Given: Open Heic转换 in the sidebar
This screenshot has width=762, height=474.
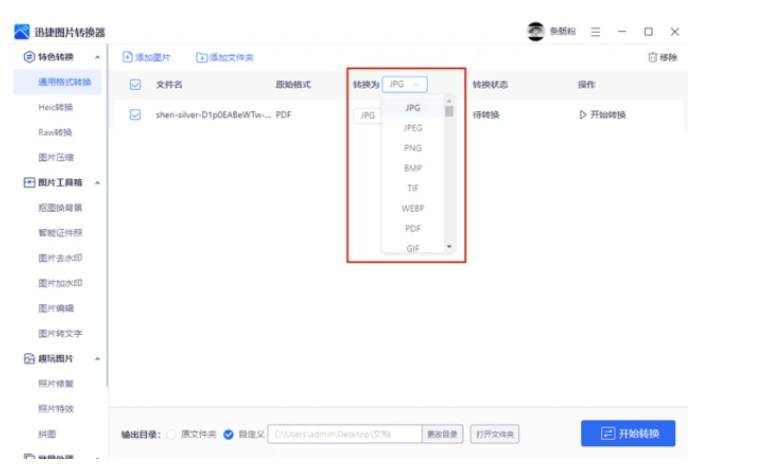Looking at the screenshot, I should [55, 107].
